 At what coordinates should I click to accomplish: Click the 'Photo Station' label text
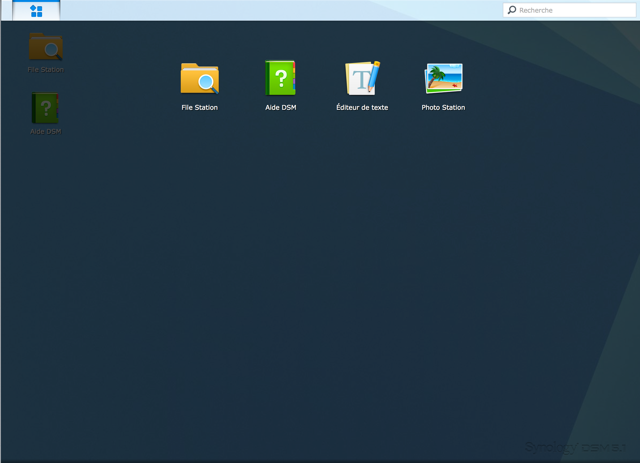click(443, 107)
